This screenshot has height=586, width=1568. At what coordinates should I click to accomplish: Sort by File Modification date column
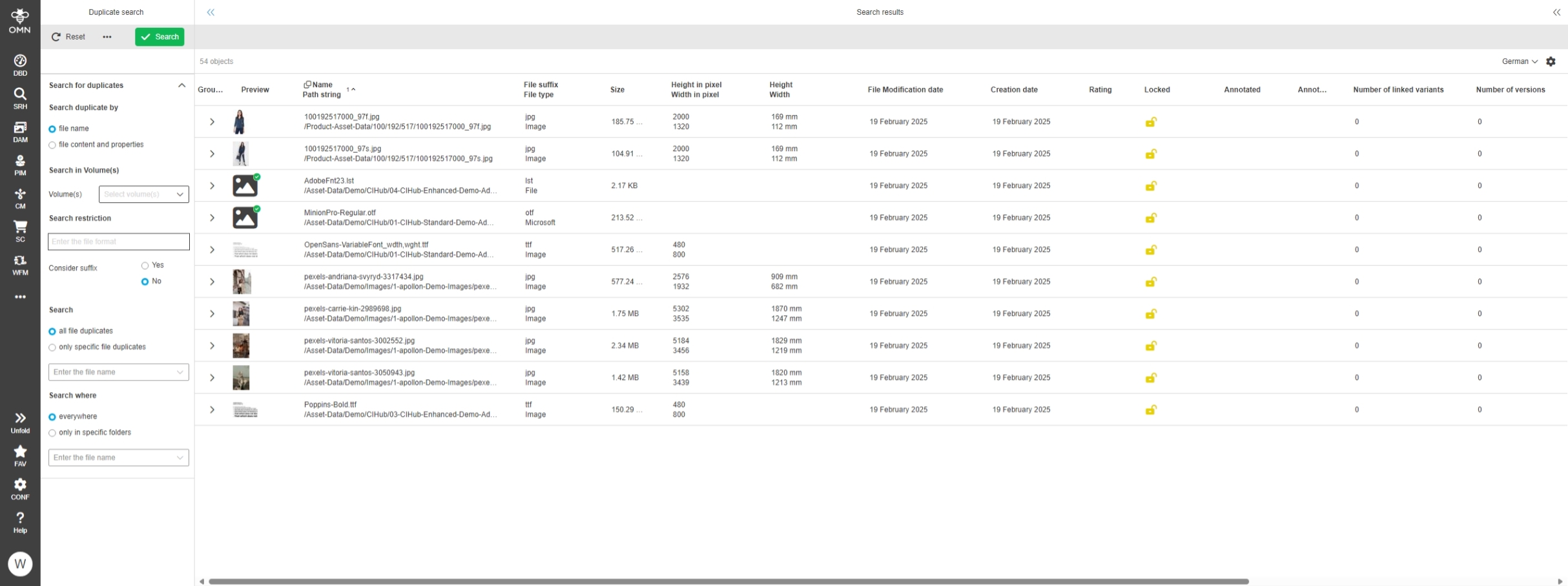pyautogui.click(x=905, y=90)
